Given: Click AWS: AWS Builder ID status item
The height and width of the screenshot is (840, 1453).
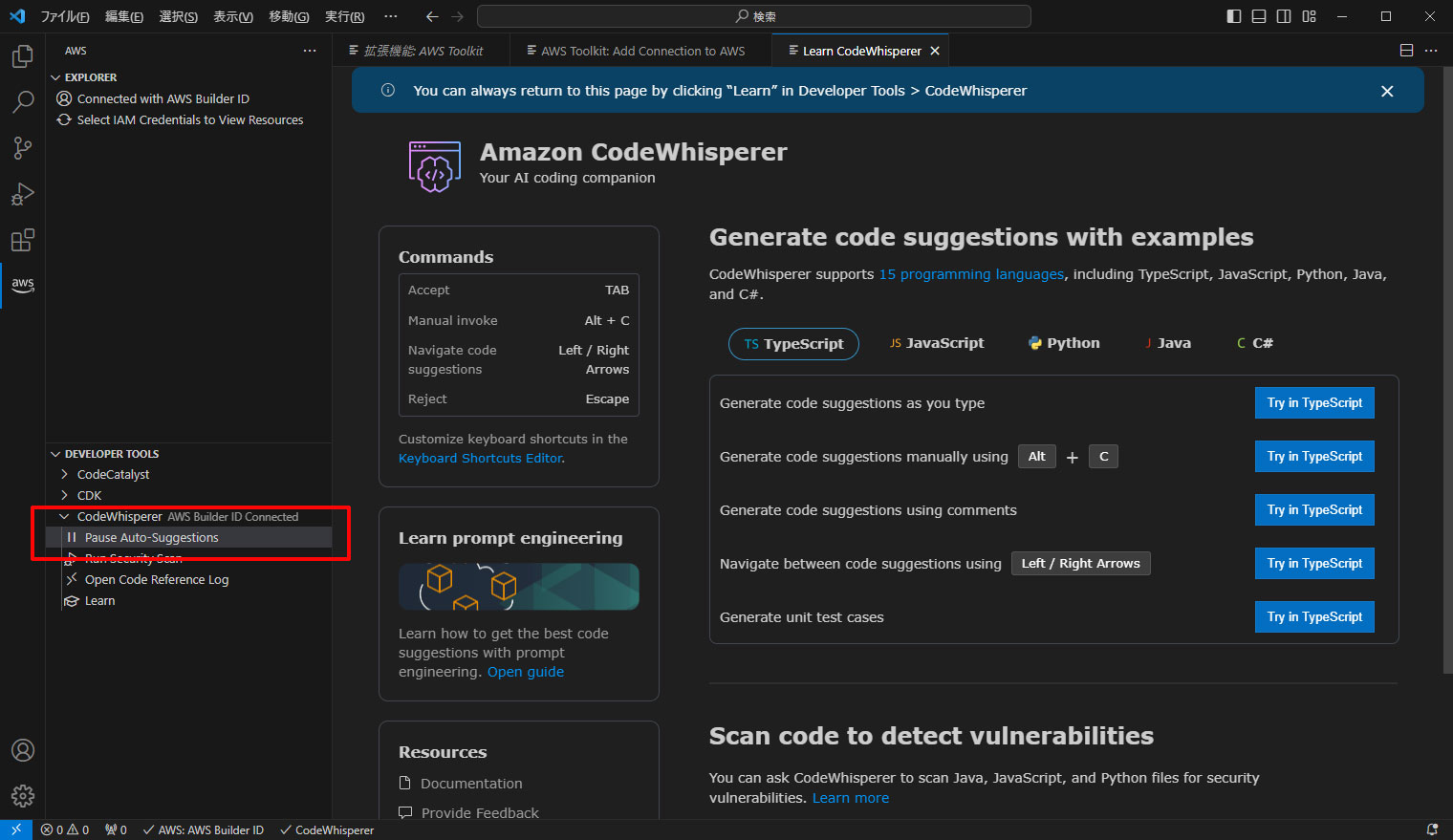Looking at the screenshot, I should pyautogui.click(x=204, y=829).
